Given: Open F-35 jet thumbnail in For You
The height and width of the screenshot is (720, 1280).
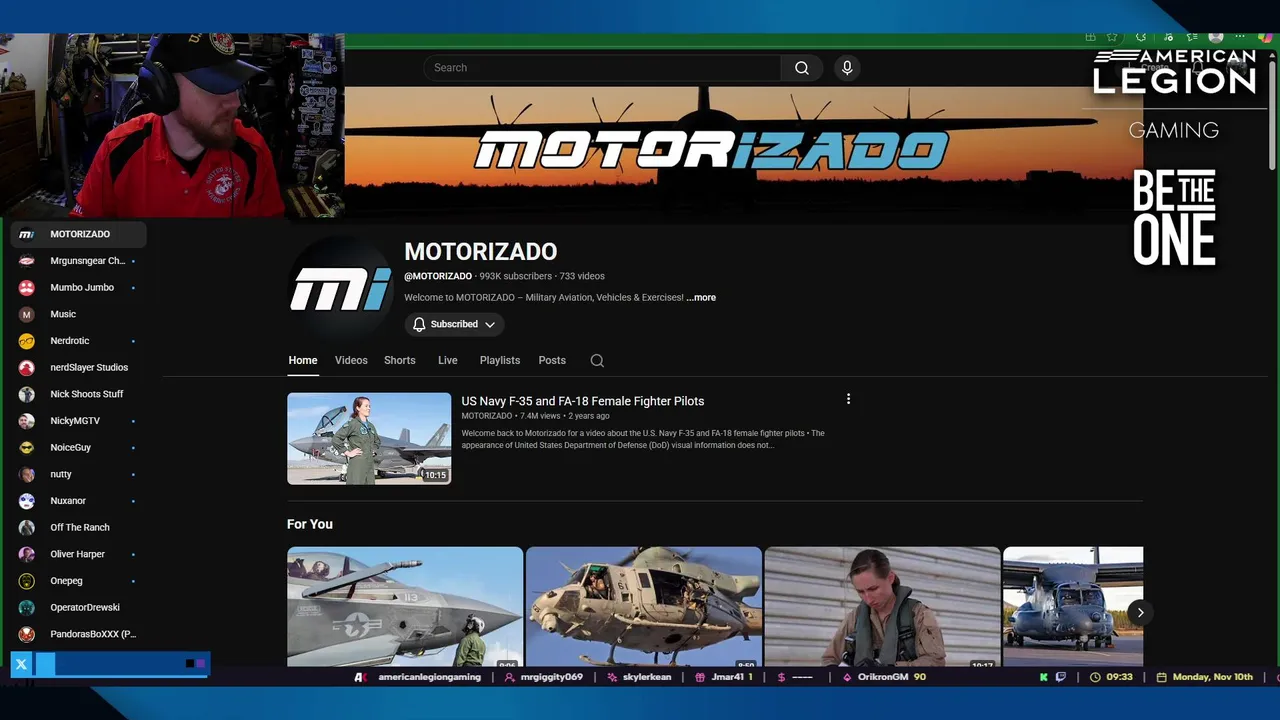Looking at the screenshot, I should [x=405, y=606].
